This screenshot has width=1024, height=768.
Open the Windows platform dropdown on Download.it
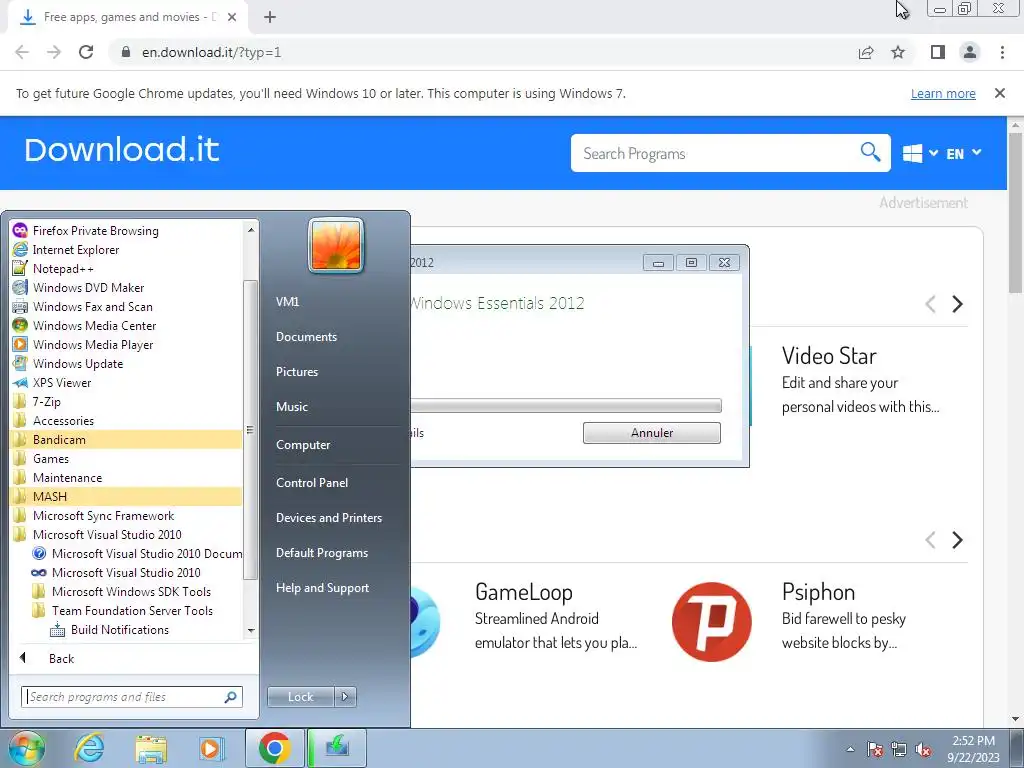click(x=920, y=153)
